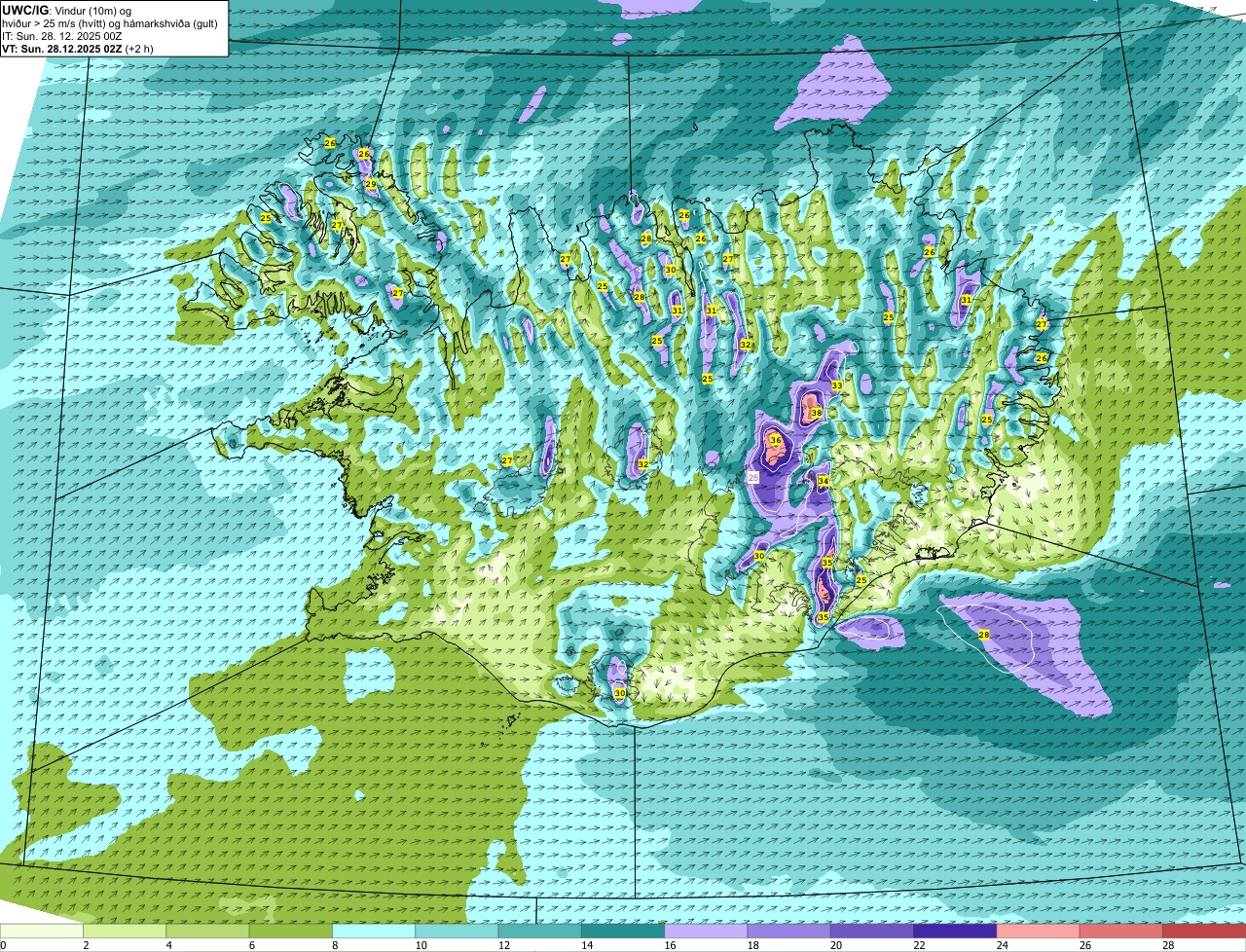Pick the 12–14 m/s teal swatch
1246x952 pixels.
[x=540, y=931]
